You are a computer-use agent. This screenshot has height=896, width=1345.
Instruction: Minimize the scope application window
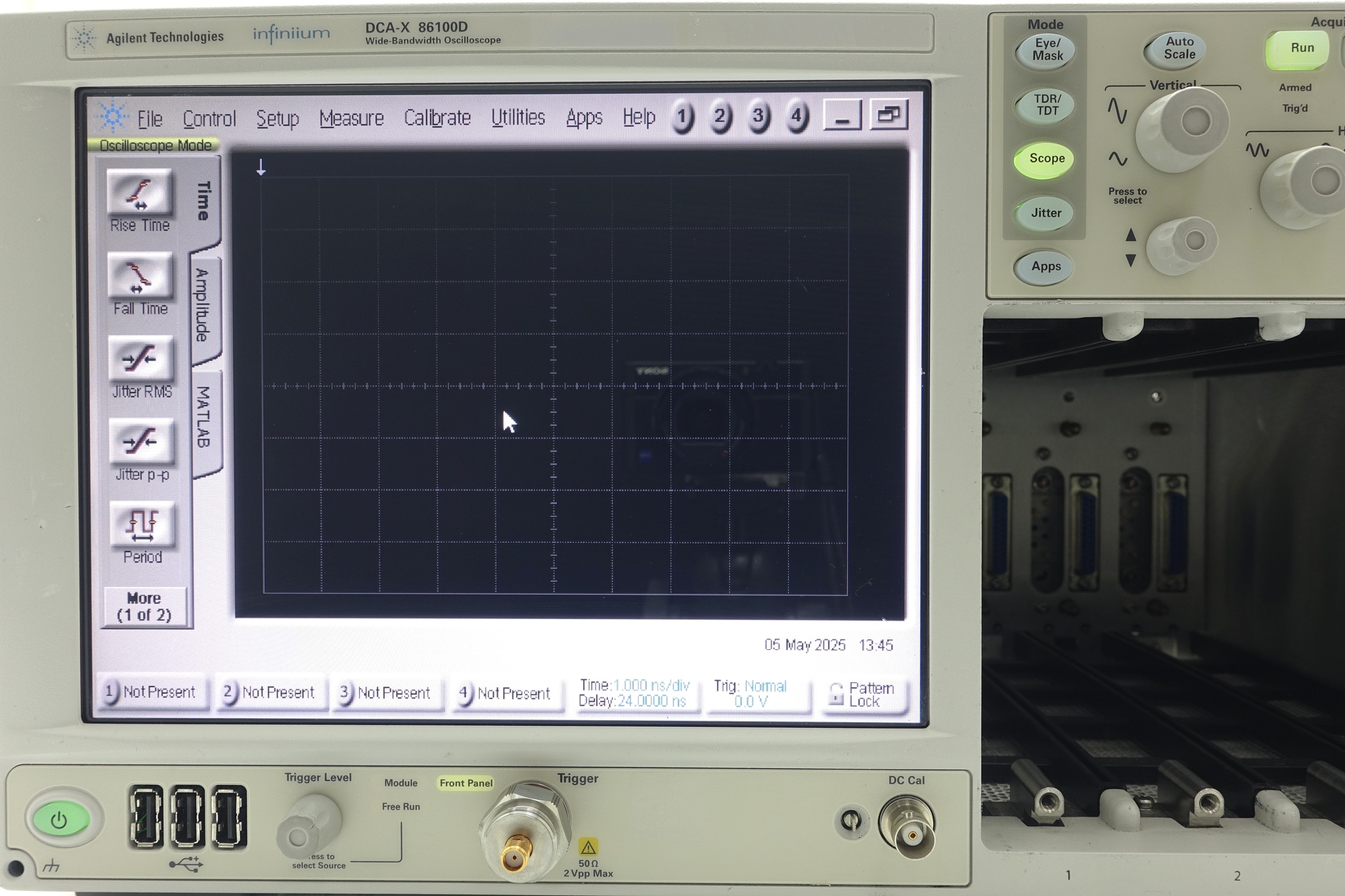843,116
